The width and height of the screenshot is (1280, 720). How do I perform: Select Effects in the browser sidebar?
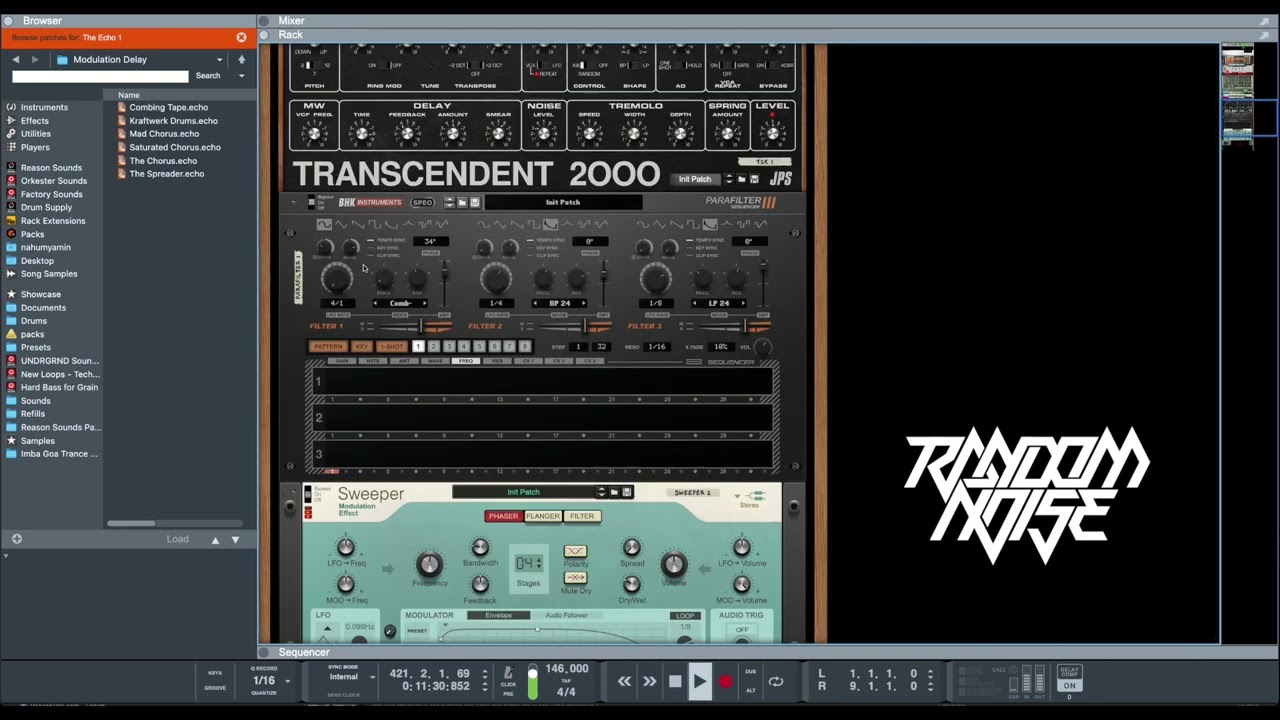pos(35,120)
